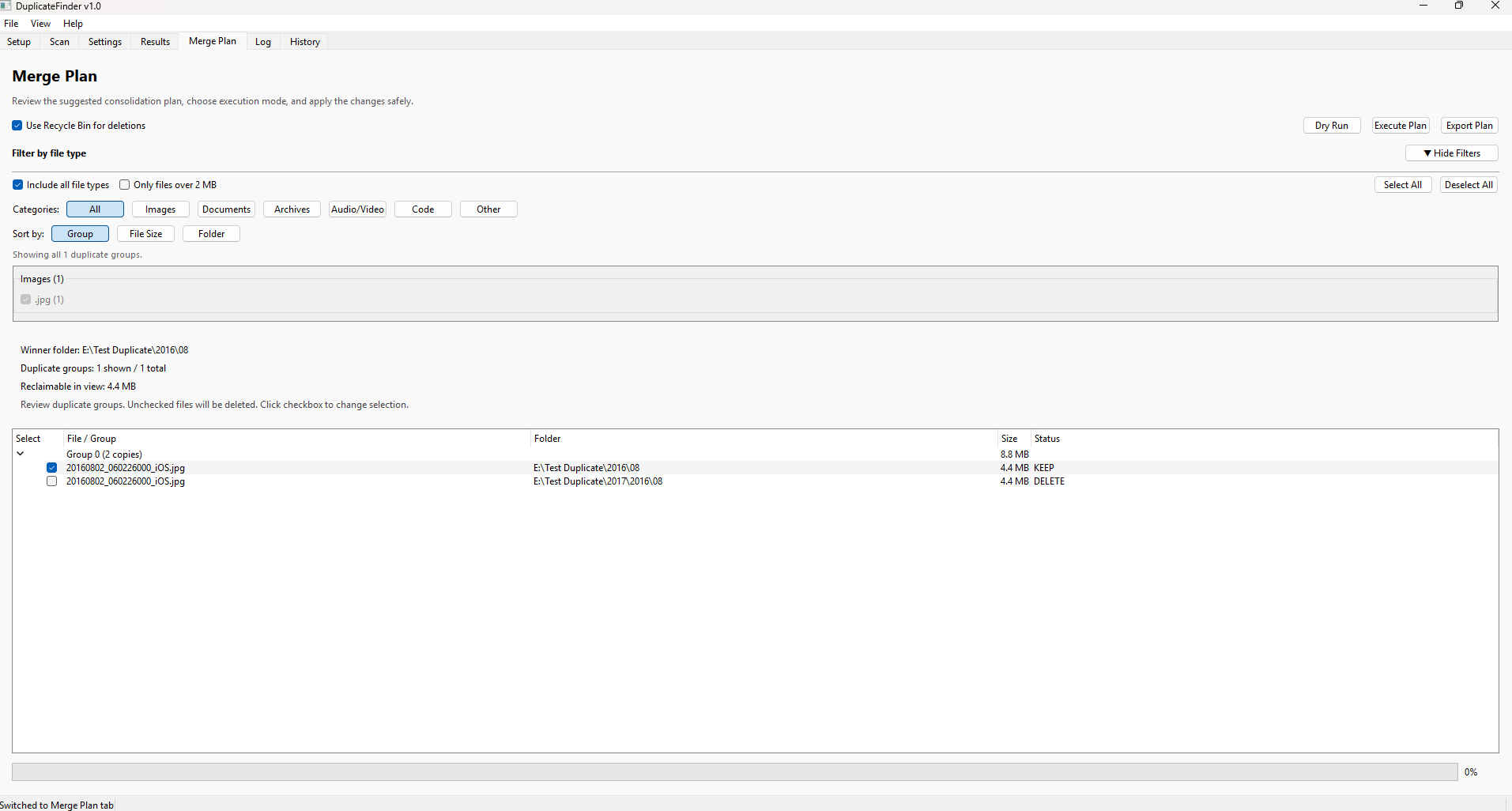
Task: Click folder path E:\Test Duplicate\2016\08 in table
Action: [x=586, y=468]
